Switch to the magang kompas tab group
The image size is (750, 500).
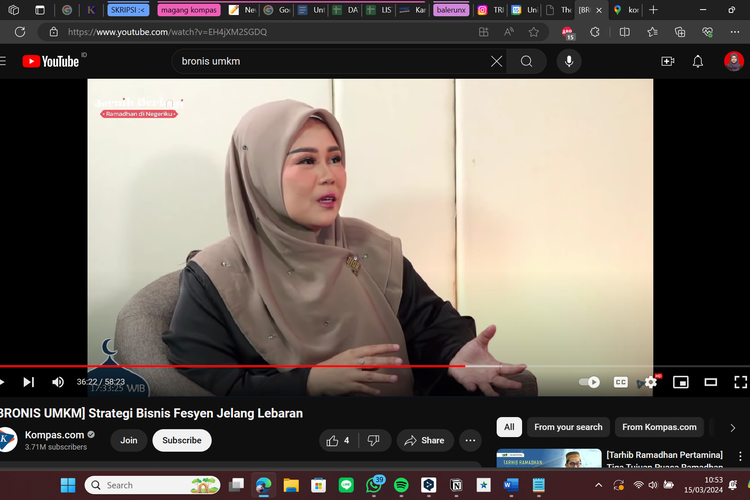[188, 10]
